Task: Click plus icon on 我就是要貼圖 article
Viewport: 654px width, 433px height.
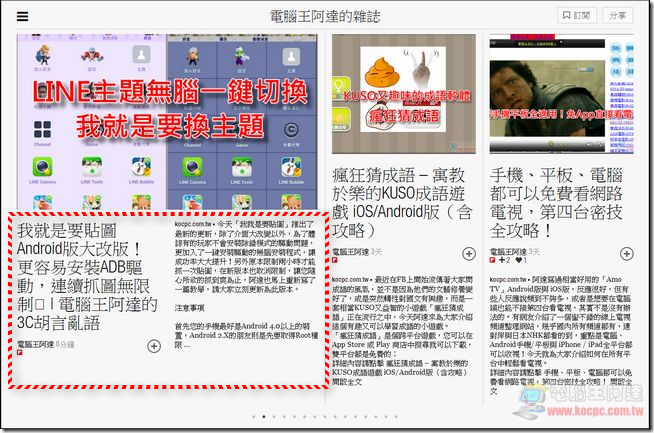Action: click(154, 346)
